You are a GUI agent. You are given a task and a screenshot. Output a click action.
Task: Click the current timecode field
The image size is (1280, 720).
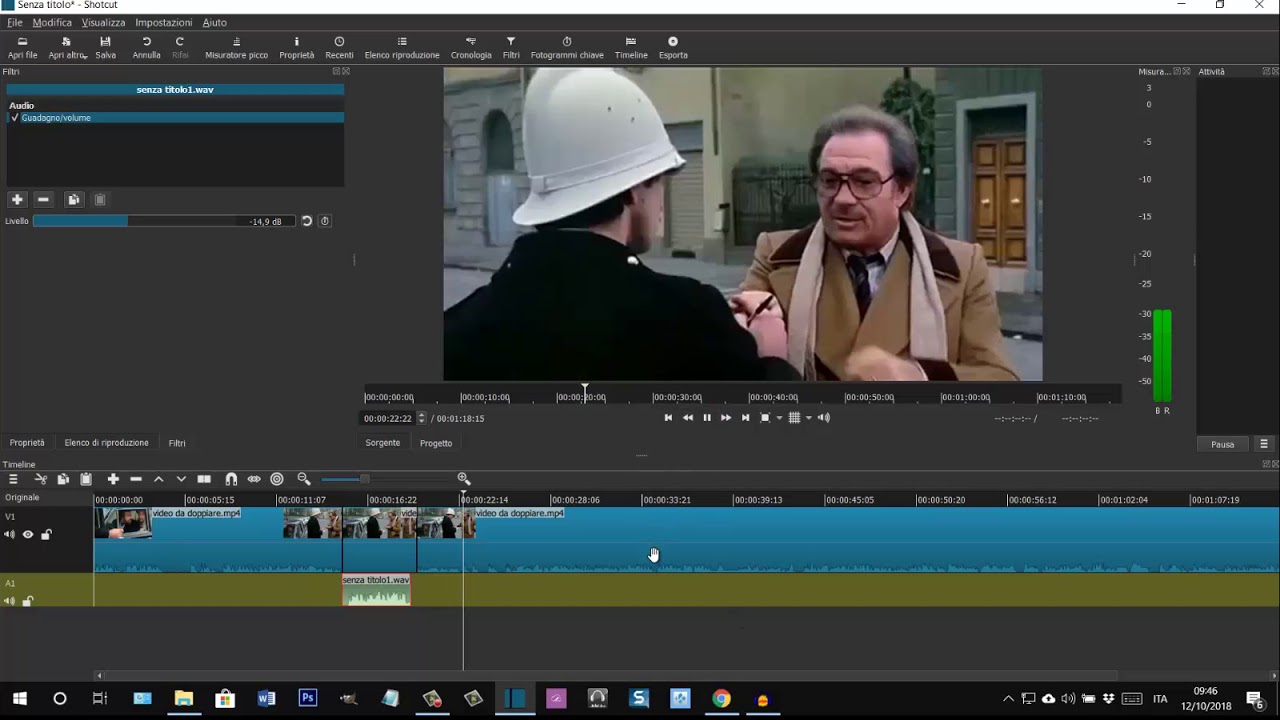pos(389,418)
